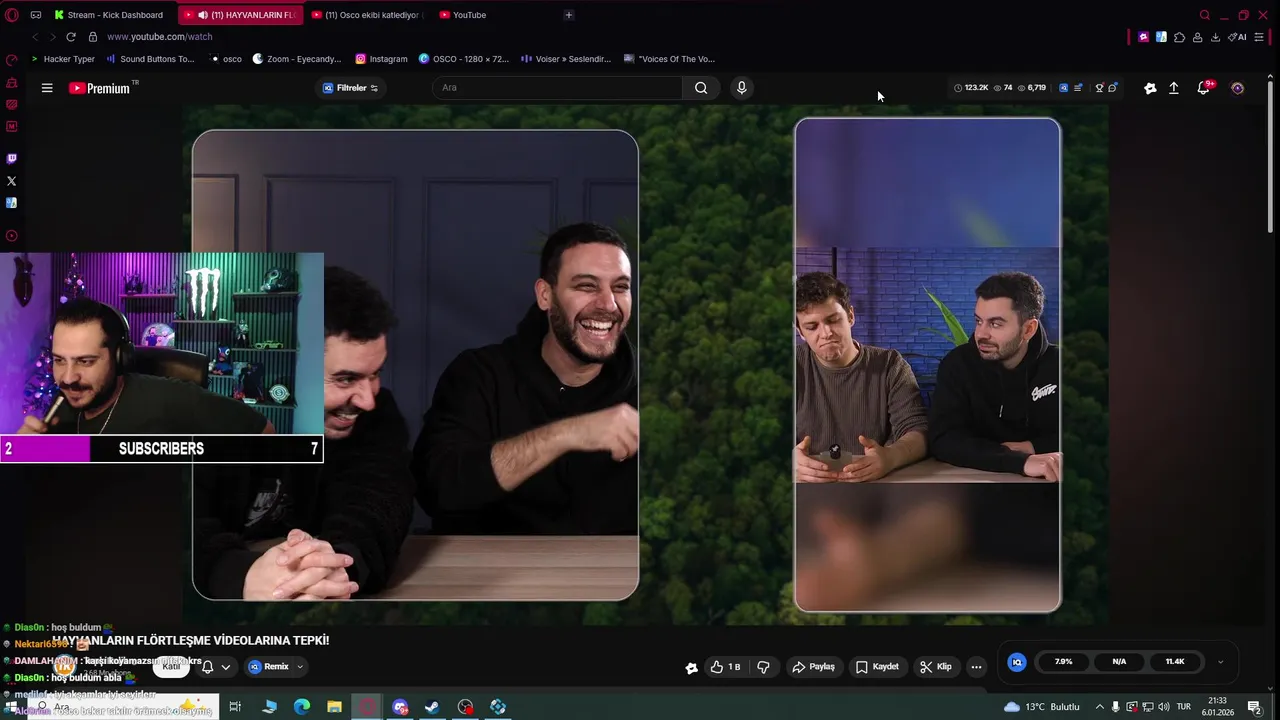Open the YouTube hamburger guide menu
The image size is (1280, 720).
(47, 88)
